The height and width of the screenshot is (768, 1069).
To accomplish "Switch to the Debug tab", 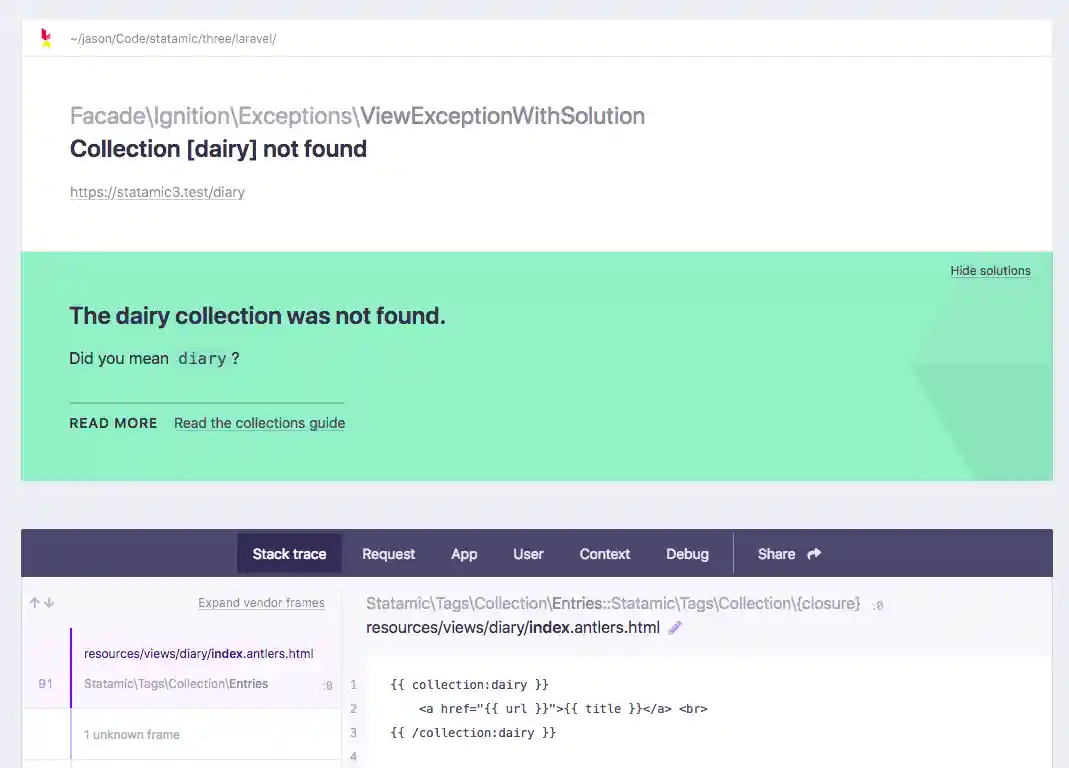I will 687,553.
